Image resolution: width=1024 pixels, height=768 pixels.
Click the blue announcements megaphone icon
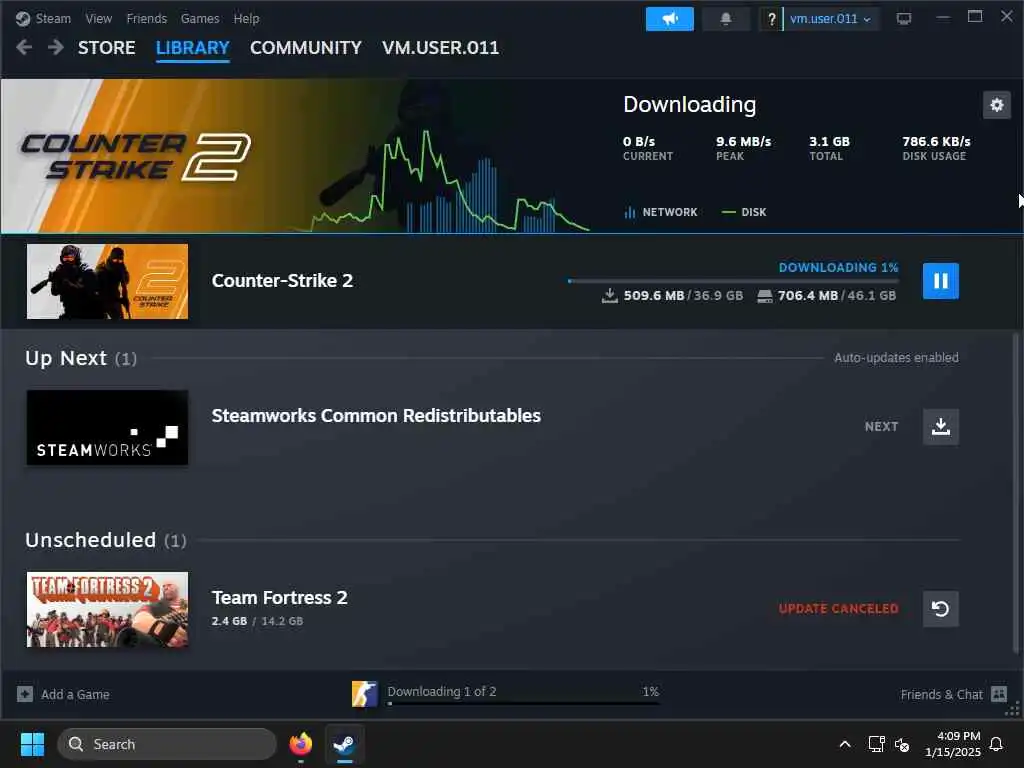669,19
